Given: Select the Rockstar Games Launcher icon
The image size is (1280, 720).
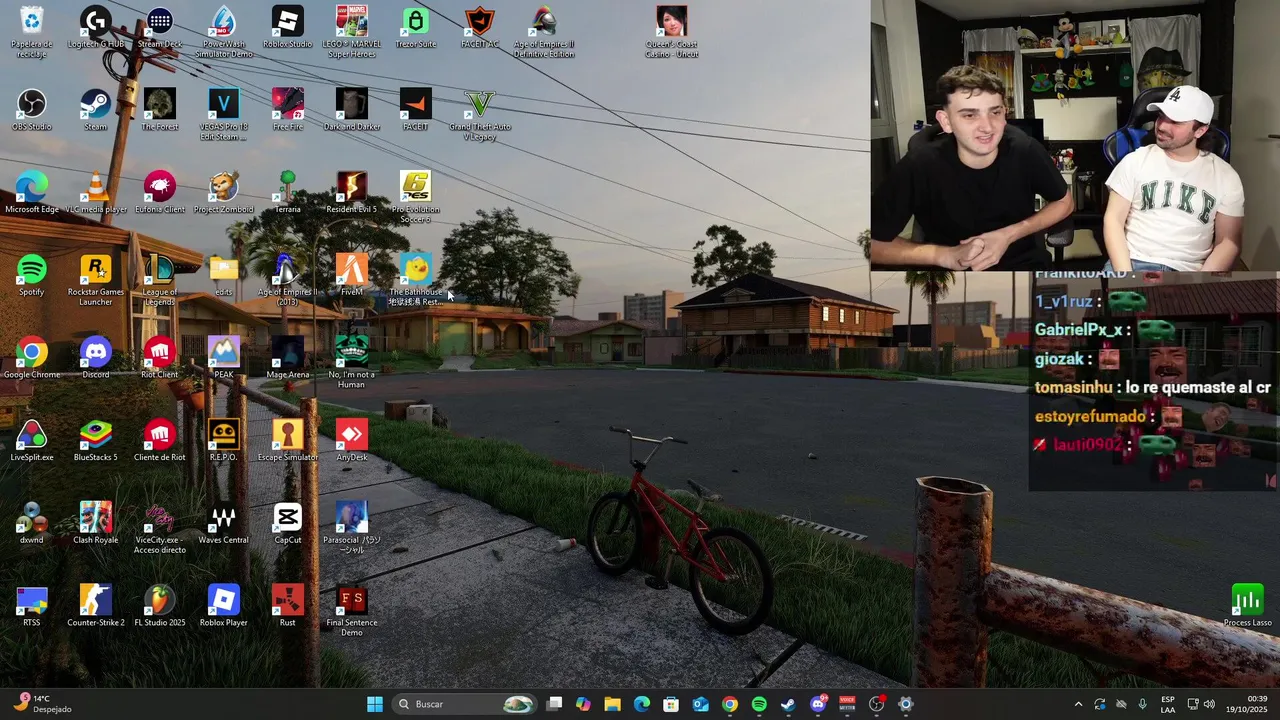Looking at the screenshot, I should [96, 280].
